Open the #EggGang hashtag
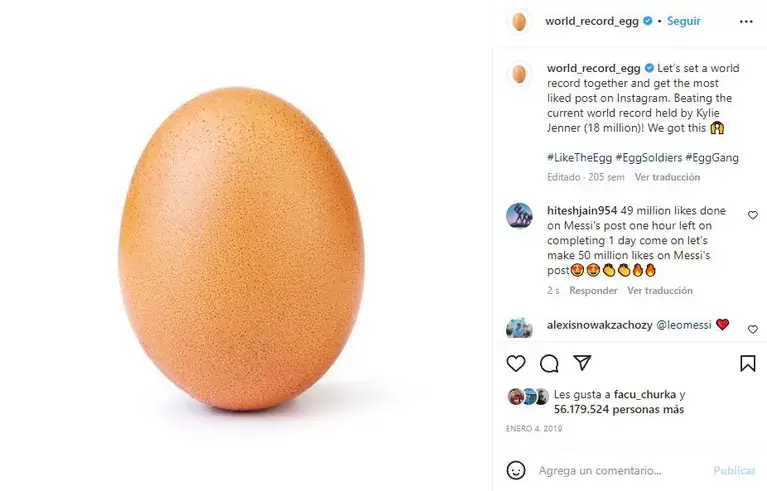767x491 pixels. tap(712, 157)
